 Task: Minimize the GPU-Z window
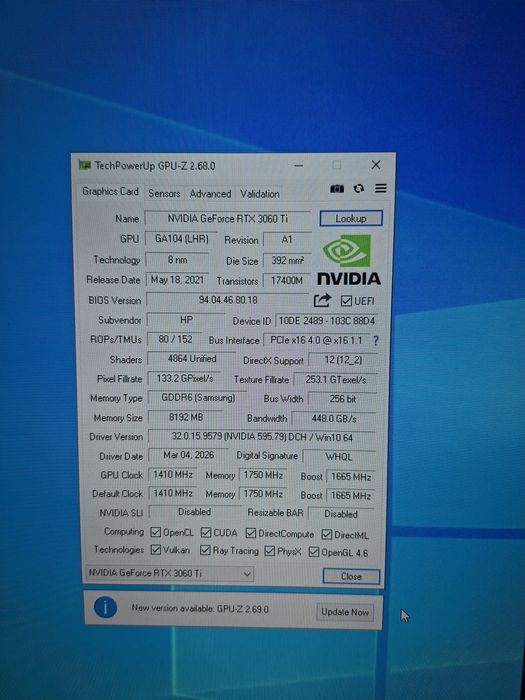pos(299,166)
